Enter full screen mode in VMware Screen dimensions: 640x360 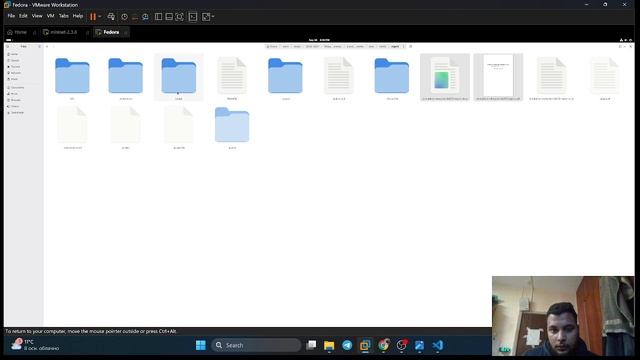click(x=180, y=17)
